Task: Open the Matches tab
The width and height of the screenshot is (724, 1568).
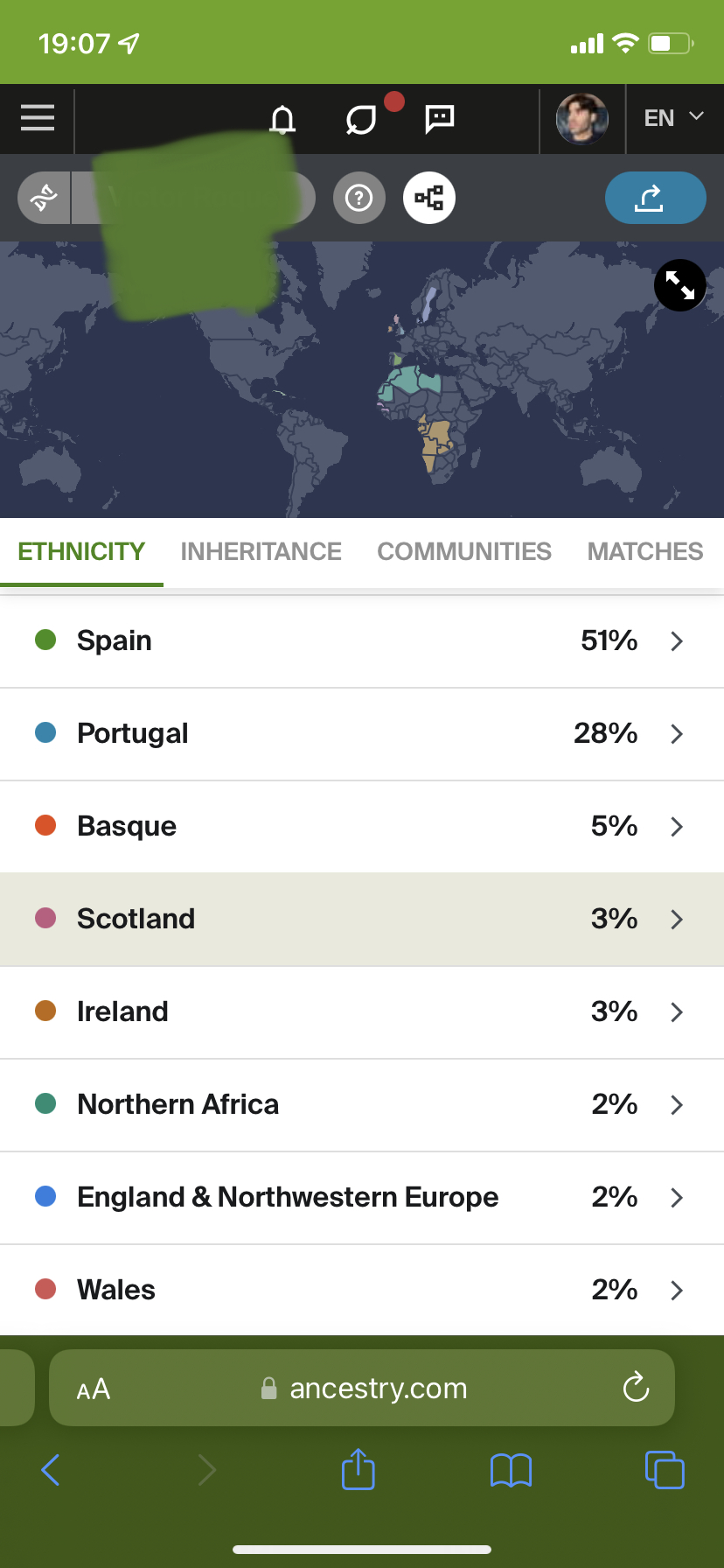Action: (645, 551)
